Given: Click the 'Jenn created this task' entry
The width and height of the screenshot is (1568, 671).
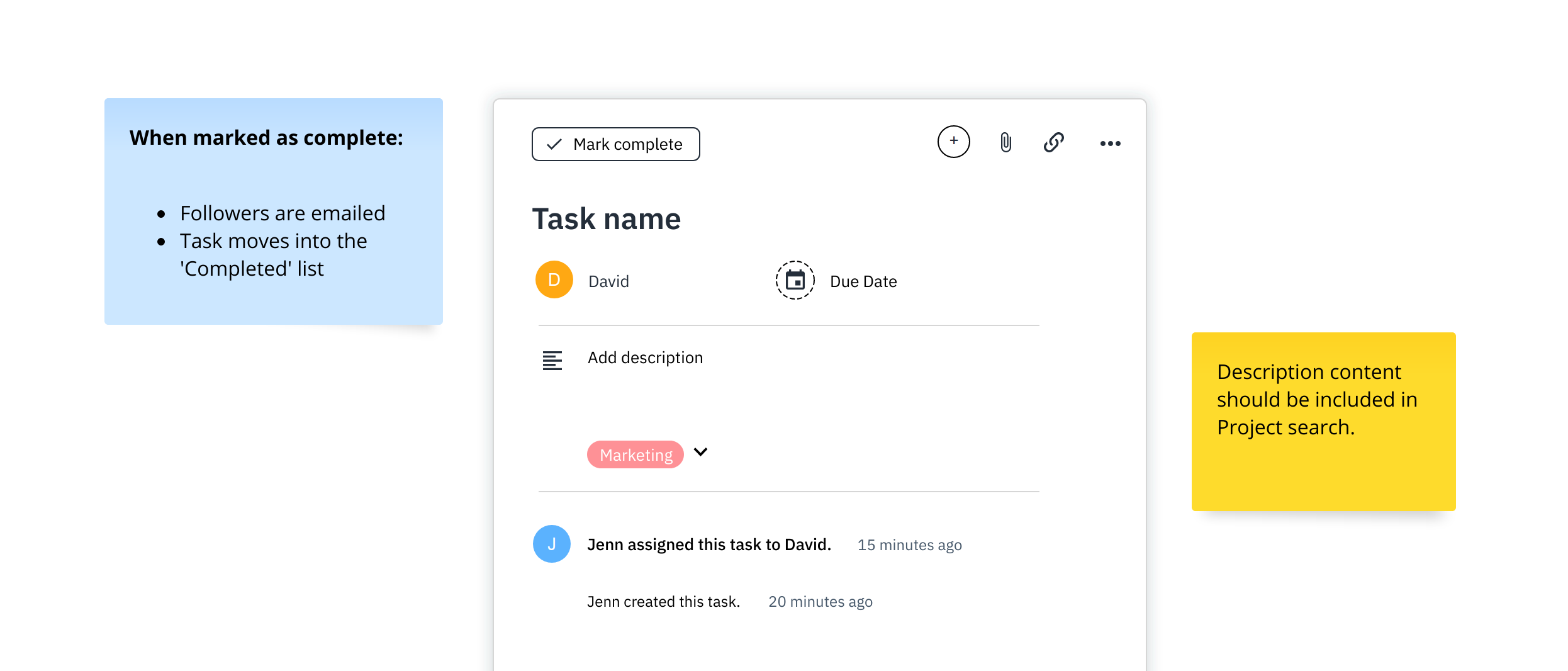Looking at the screenshot, I should (x=663, y=602).
